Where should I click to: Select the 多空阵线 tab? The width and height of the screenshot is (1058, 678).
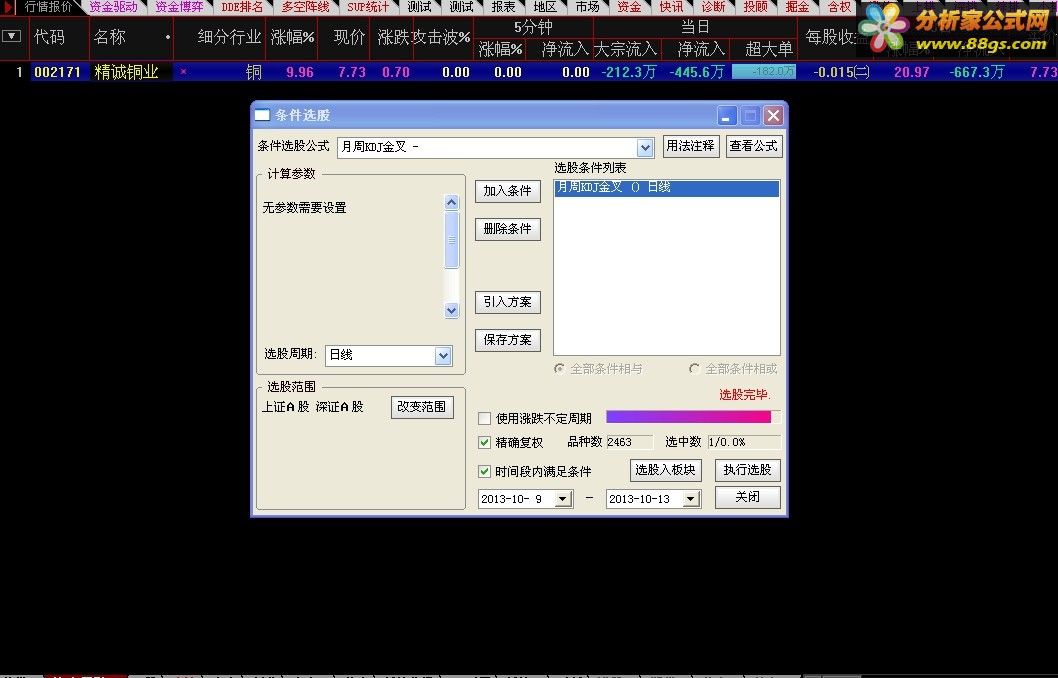[x=305, y=7]
